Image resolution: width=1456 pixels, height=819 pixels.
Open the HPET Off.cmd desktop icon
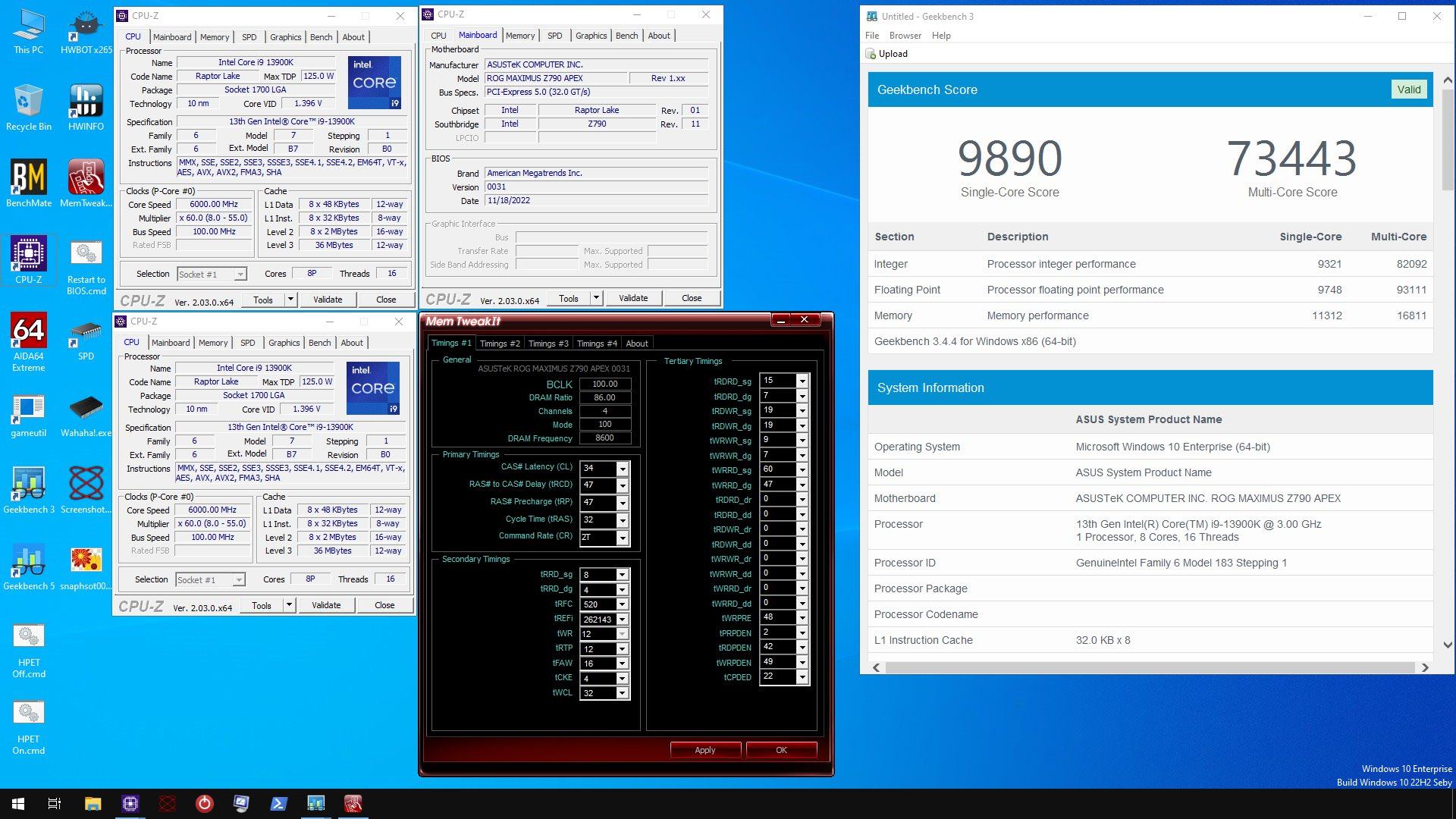point(28,650)
